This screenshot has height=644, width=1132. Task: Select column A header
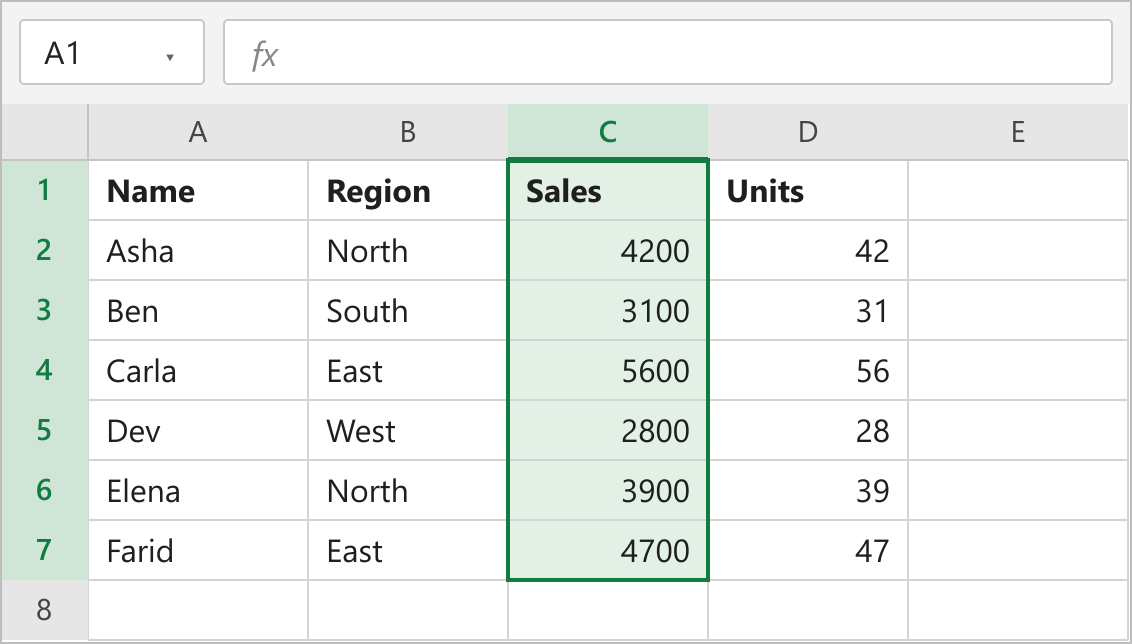coord(198,131)
